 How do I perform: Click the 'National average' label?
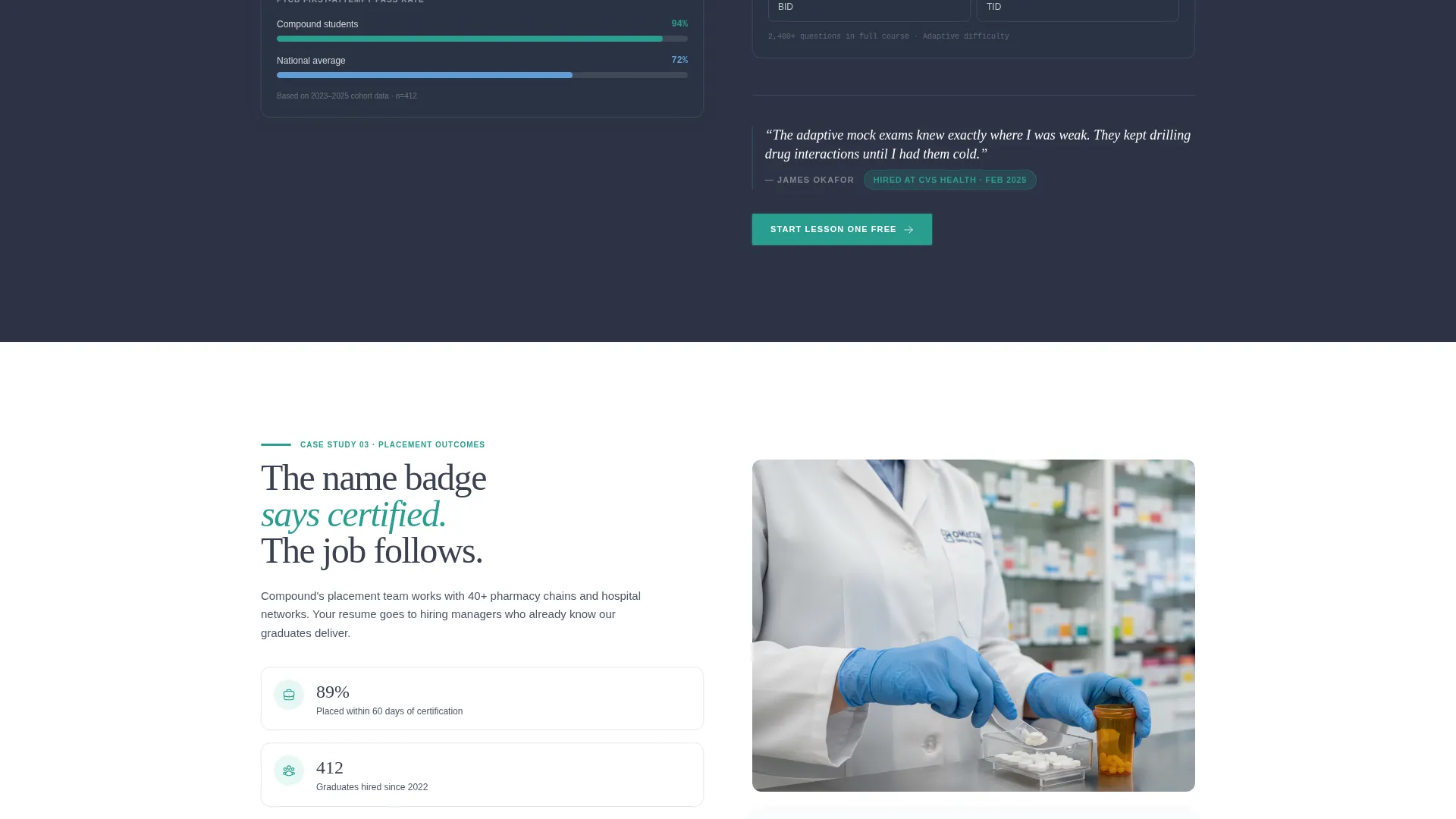[311, 61]
